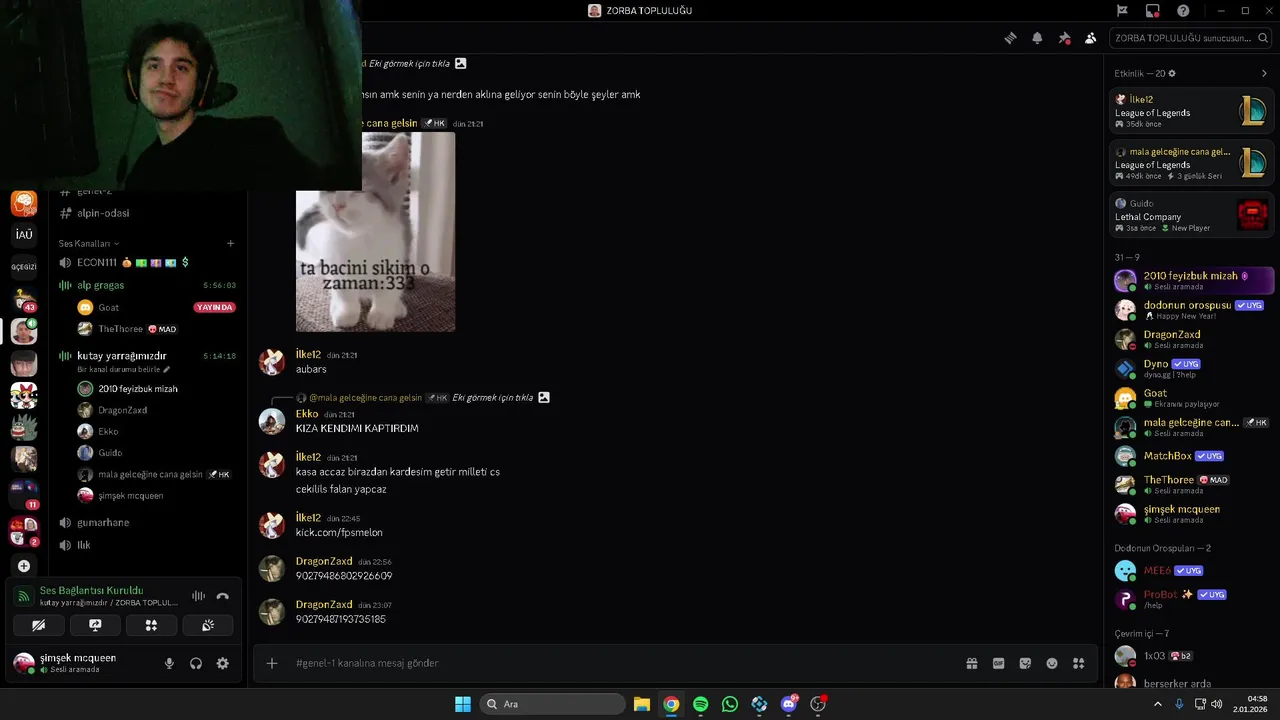Join the ECON111 voice channel
The width and height of the screenshot is (1280, 720).
[x=147, y=262]
